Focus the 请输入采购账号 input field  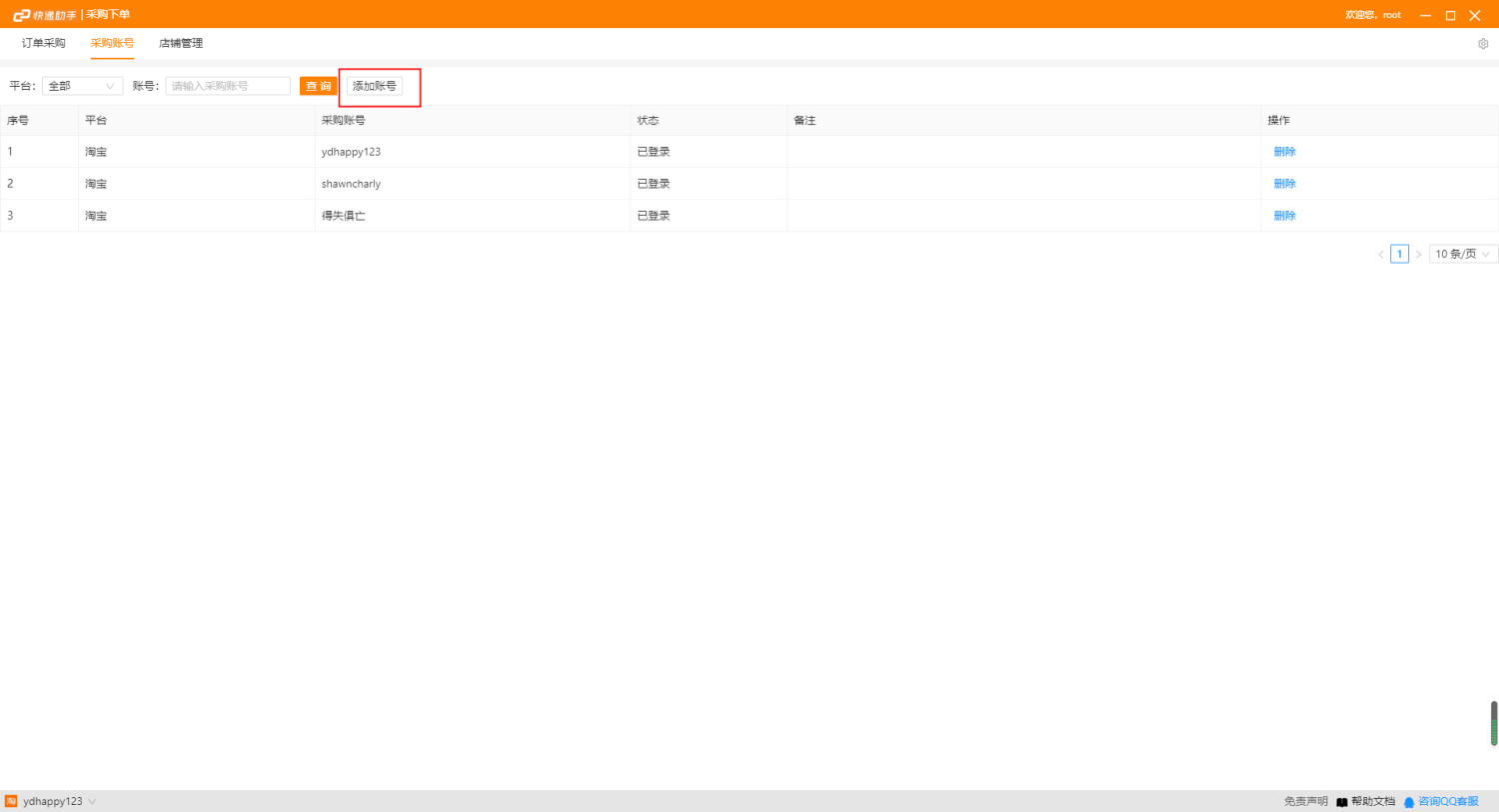click(x=228, y=86)
